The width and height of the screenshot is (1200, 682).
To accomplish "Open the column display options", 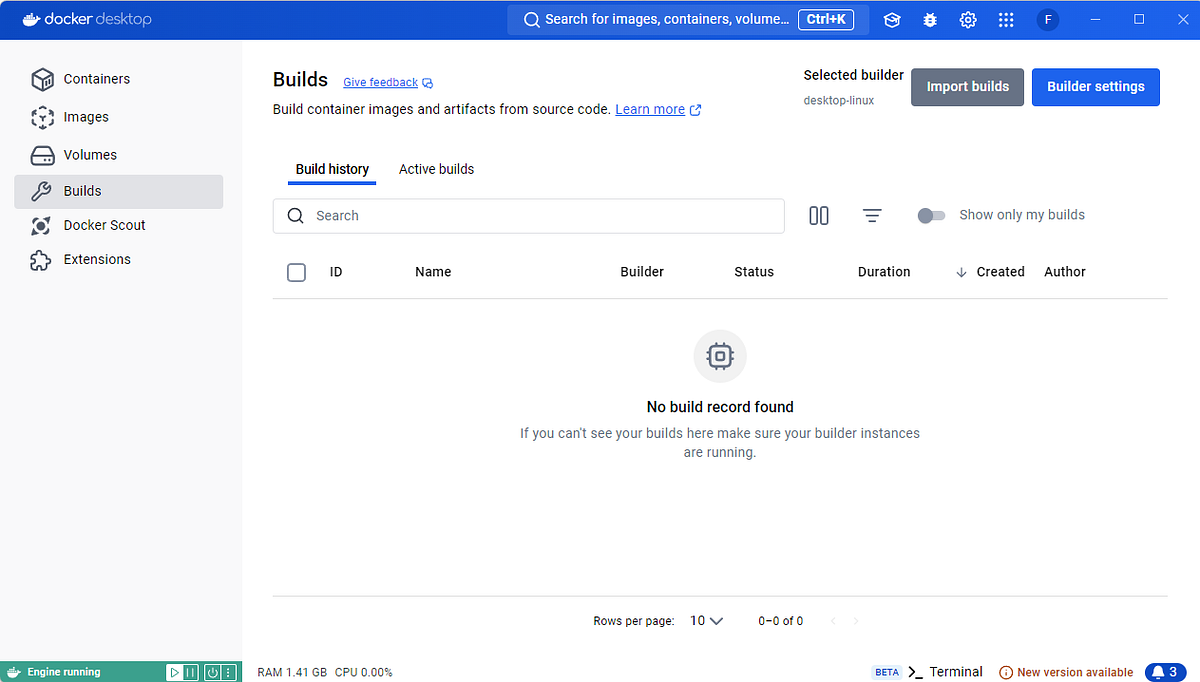I will (819, 215).
